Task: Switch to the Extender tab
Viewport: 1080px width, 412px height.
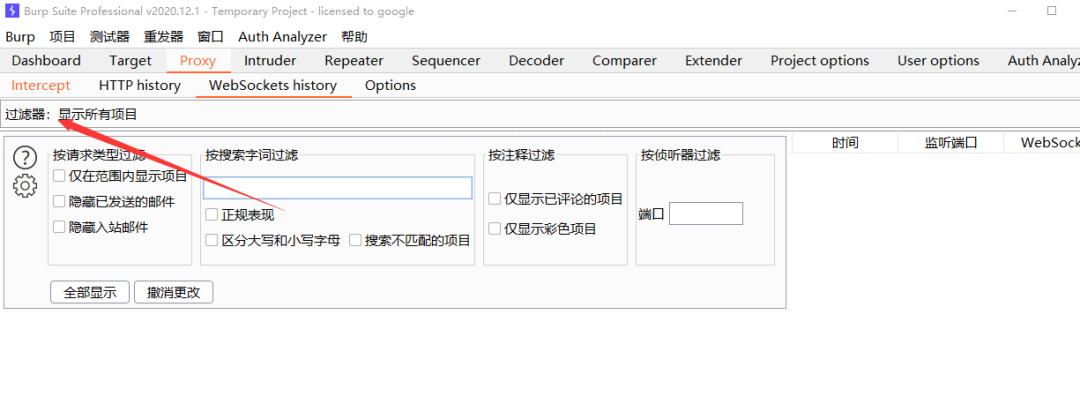Action: click(714, 61)
